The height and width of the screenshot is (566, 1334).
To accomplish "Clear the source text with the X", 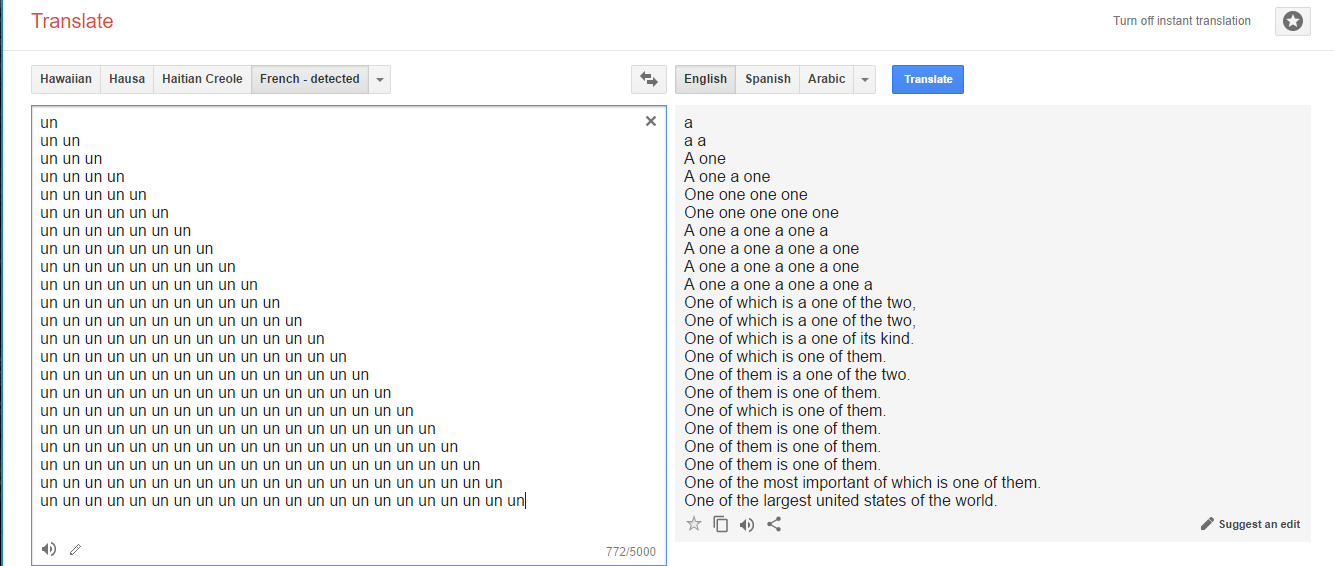I will (651, 121).
